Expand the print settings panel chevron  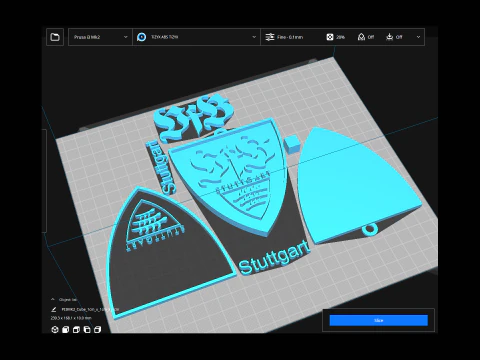point(418,37)
